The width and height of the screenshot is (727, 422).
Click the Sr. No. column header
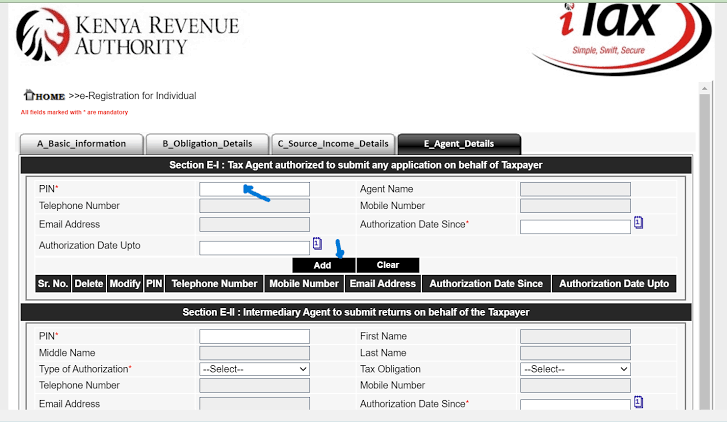[53, 284]
